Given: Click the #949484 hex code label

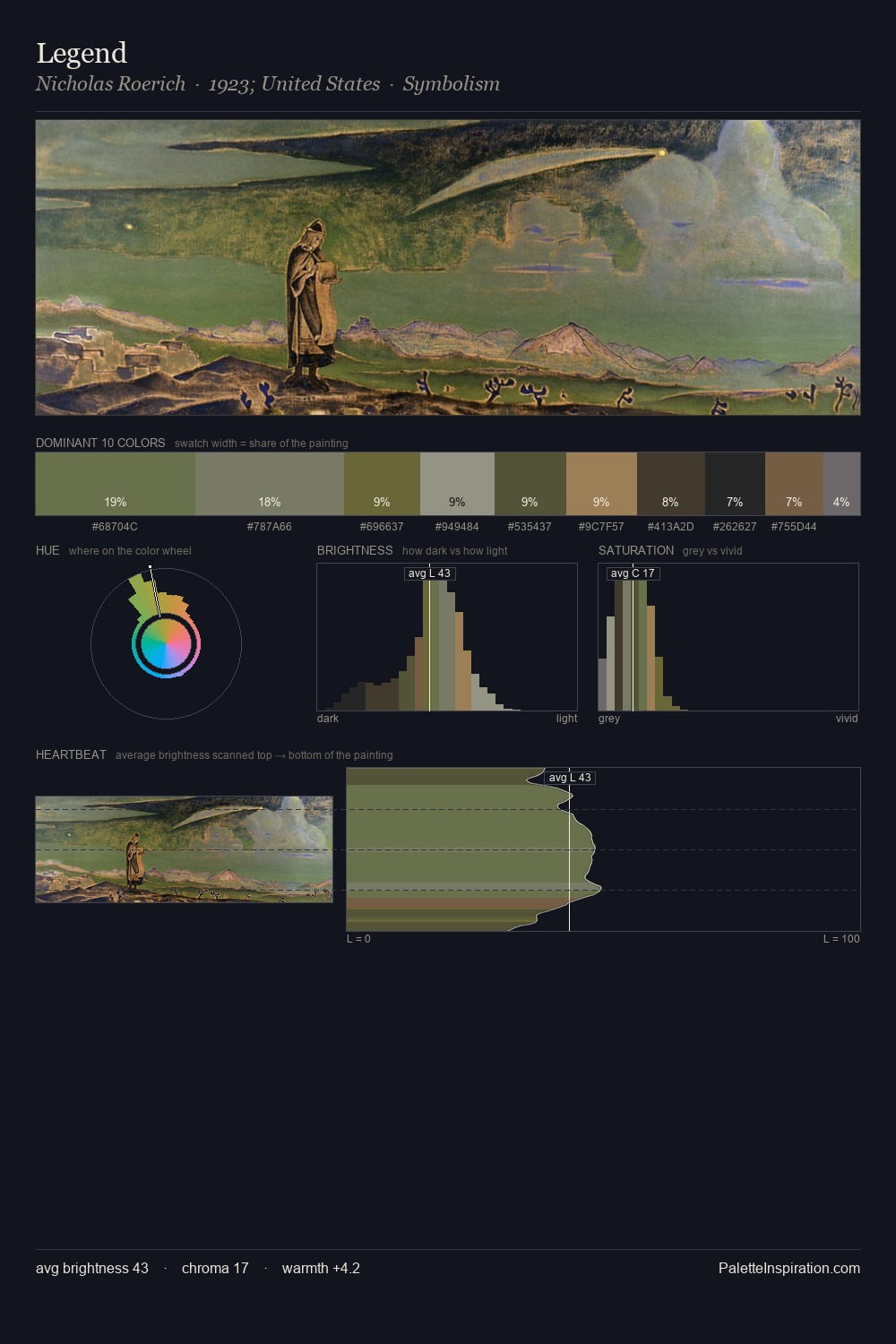Looking at the screenshot, I should (457, 527).
